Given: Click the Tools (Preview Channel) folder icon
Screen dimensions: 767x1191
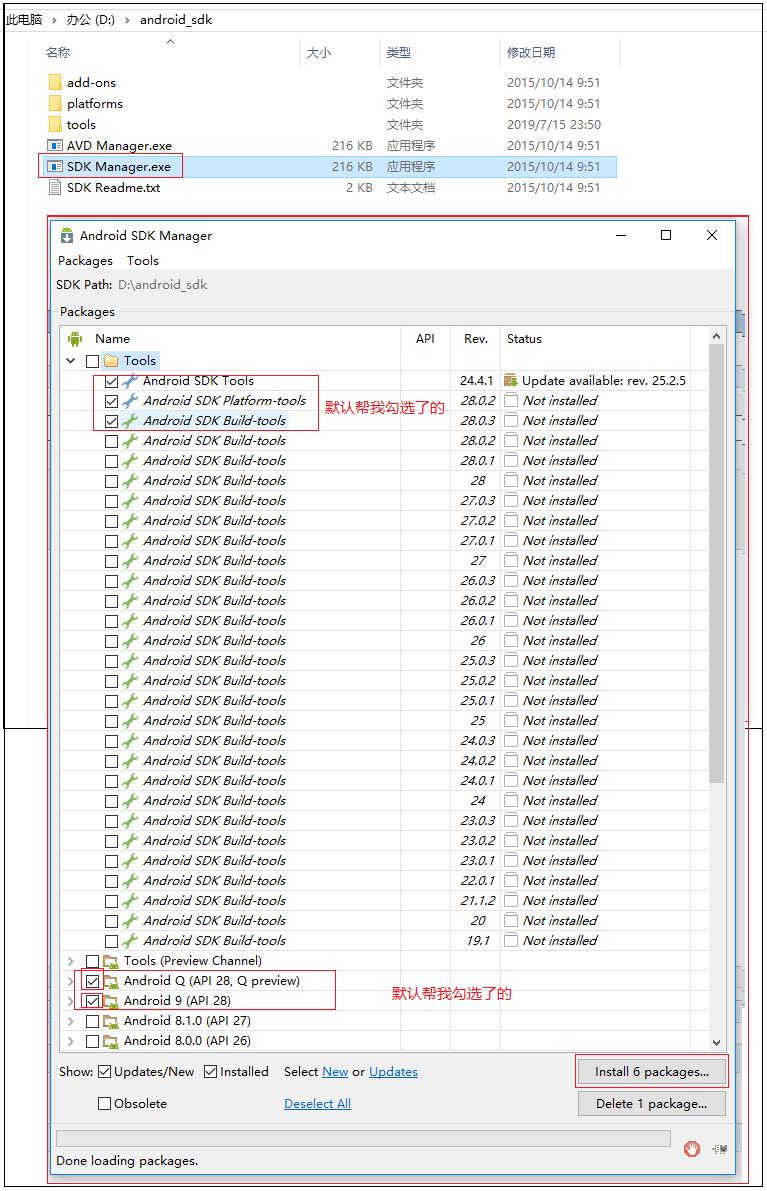Looking at the screenshot, I should click(111, 961).
